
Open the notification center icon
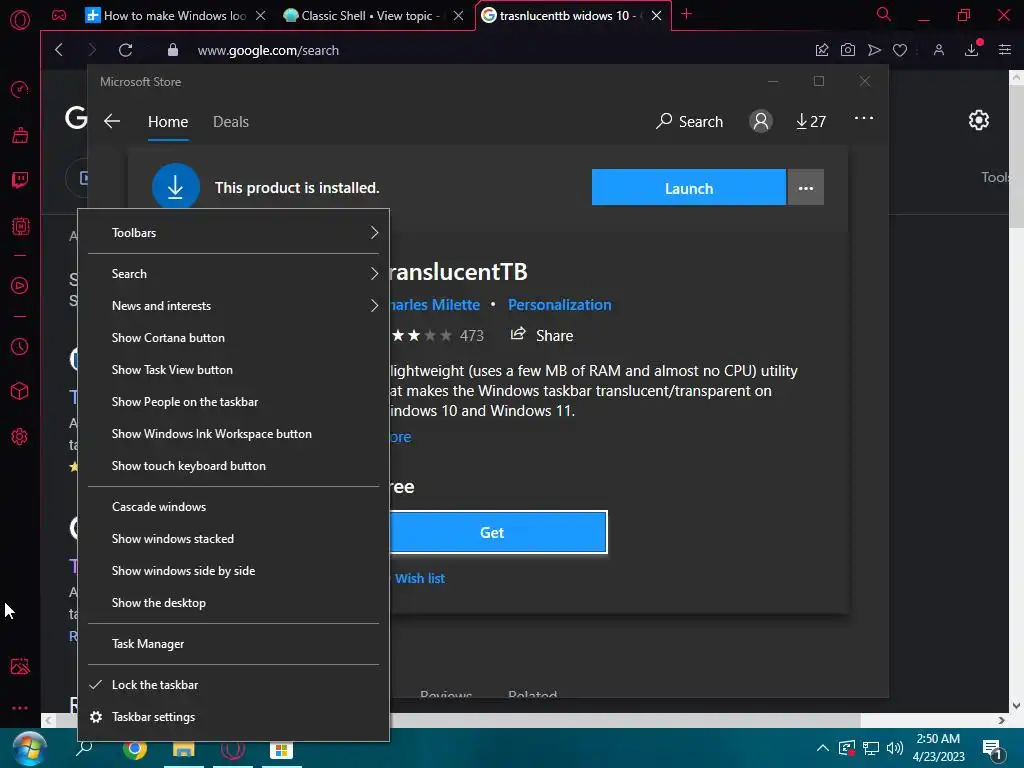click(x=993, y=751)
